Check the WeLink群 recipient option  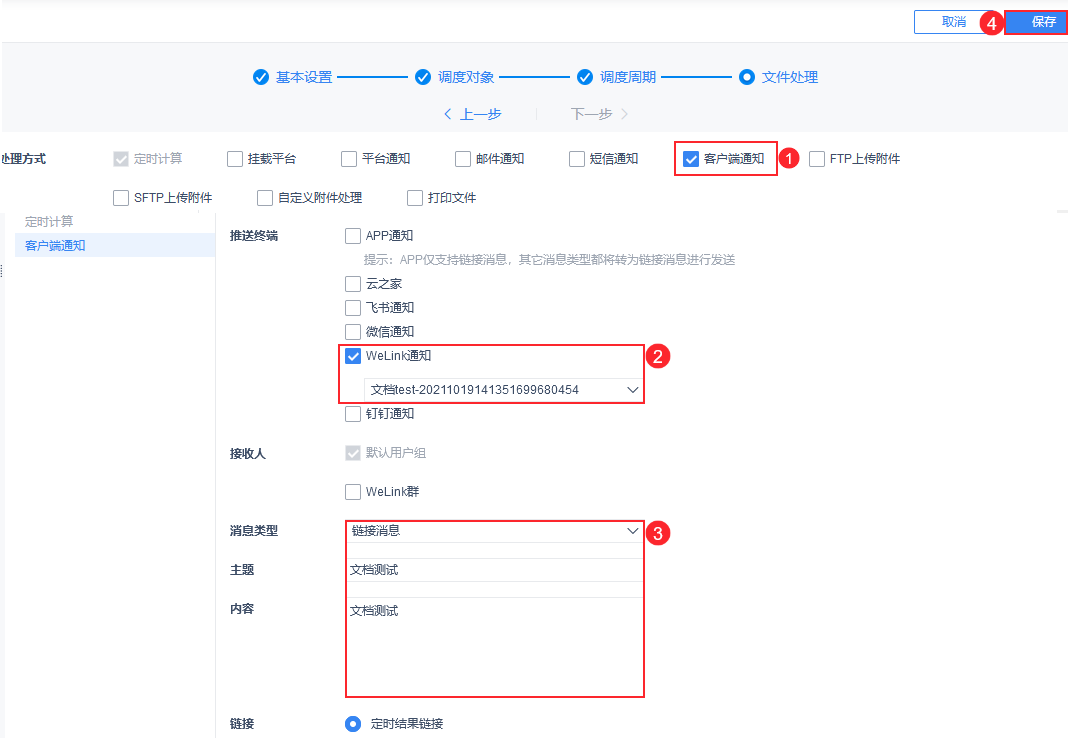353,492
